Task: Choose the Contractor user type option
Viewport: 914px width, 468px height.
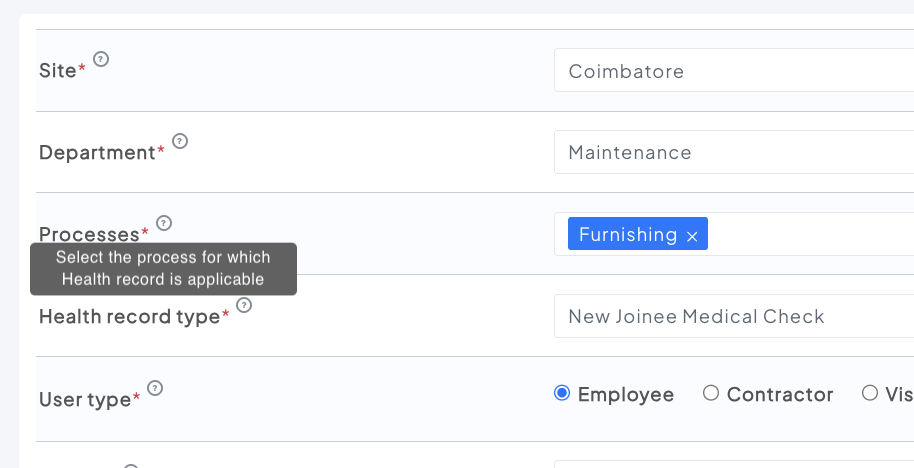Action: 711,393
